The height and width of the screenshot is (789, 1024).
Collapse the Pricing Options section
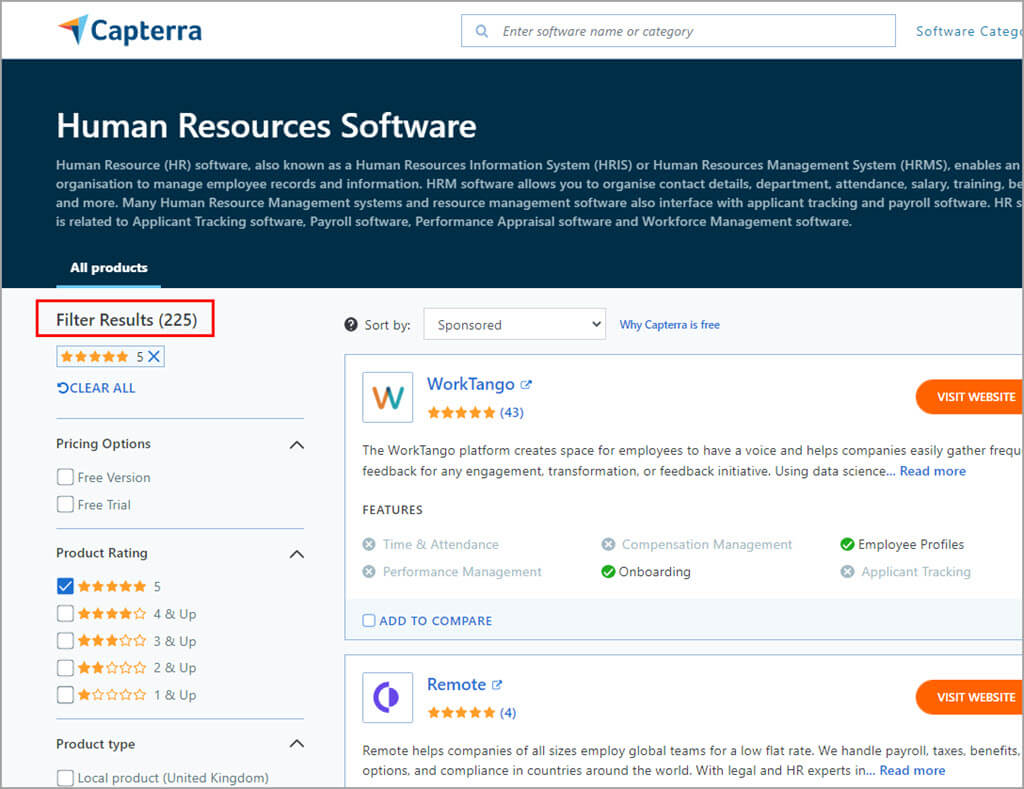tap(296, 444)
